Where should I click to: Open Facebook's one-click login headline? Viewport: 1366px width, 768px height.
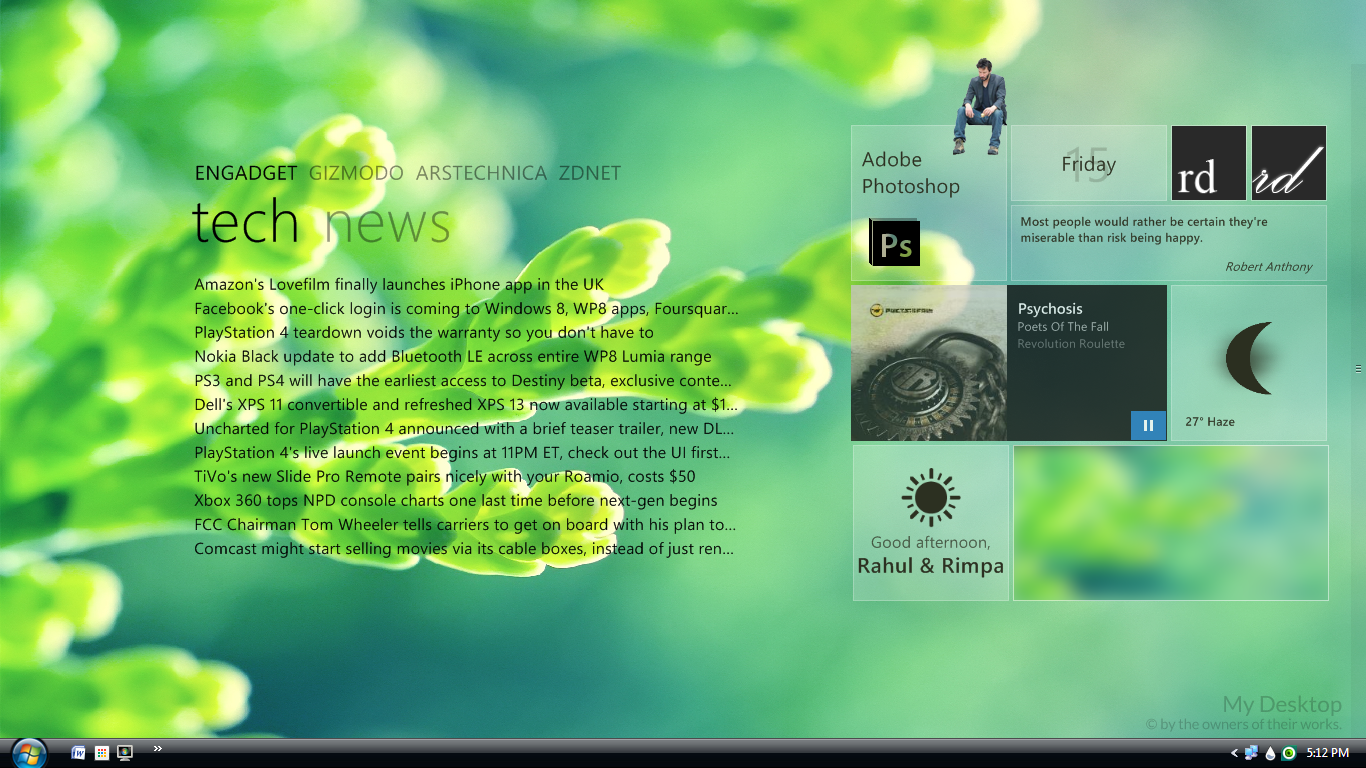(x=466, y=308)
